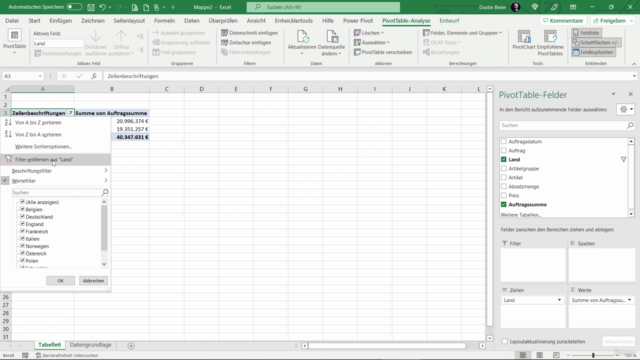Sort Von A bis Z
The height and width of the screenshot is (360, 640).
click(x=38, y=122)
